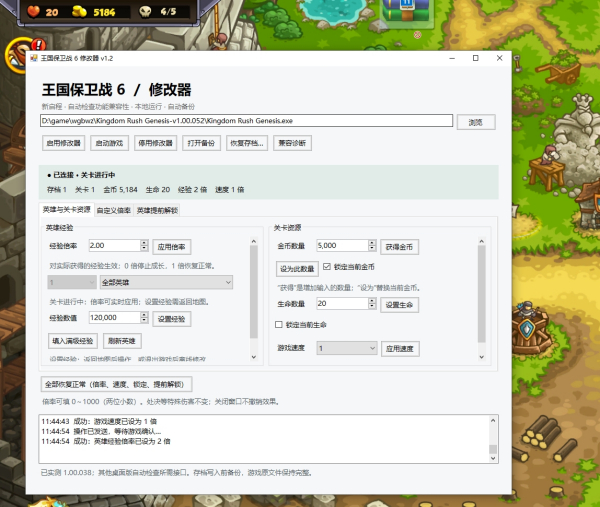This screenshot has width=600, height=507.
Task: Click the log box scroll-up arrow
Action: tap(493, 421)
